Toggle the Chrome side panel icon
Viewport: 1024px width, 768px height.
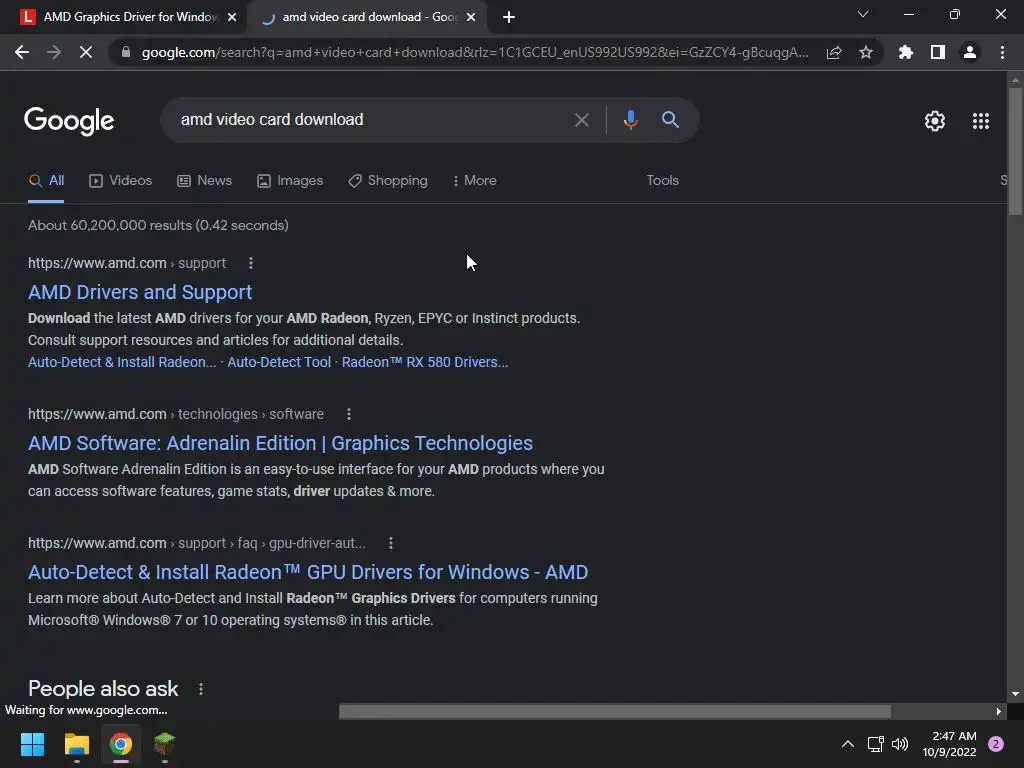[938, 52]
